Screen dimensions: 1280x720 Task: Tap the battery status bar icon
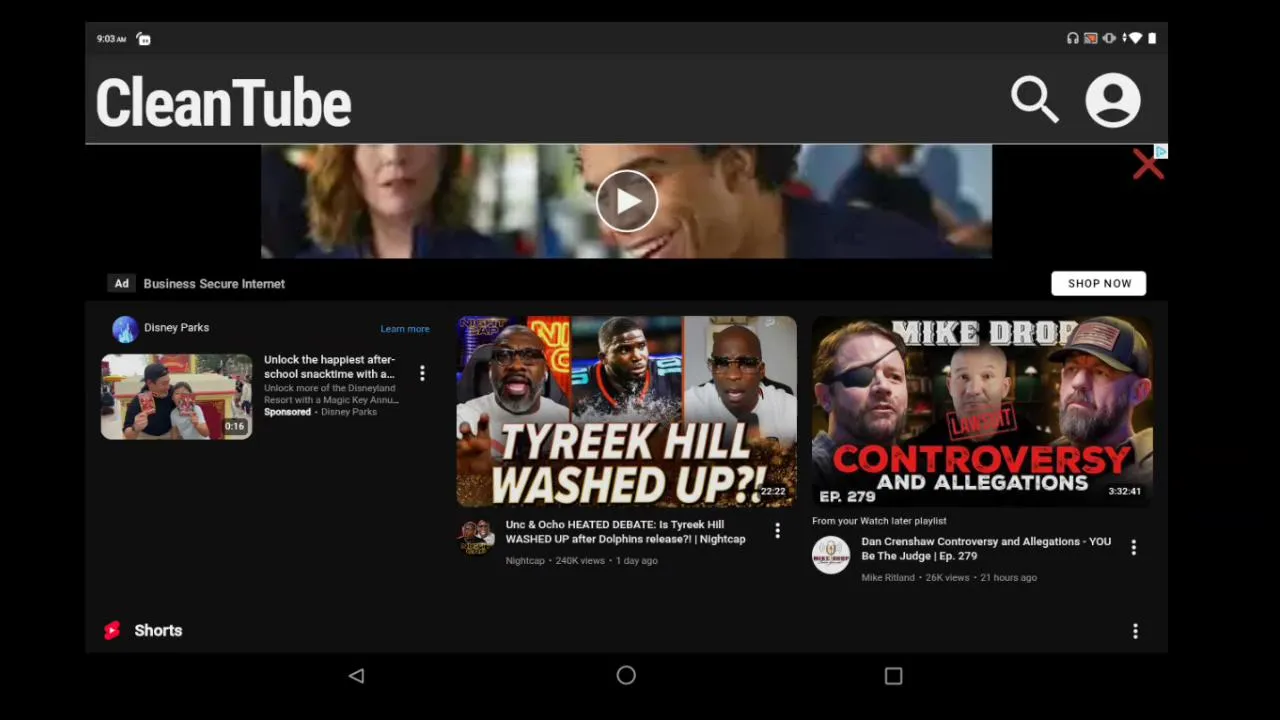[1152, 38]
